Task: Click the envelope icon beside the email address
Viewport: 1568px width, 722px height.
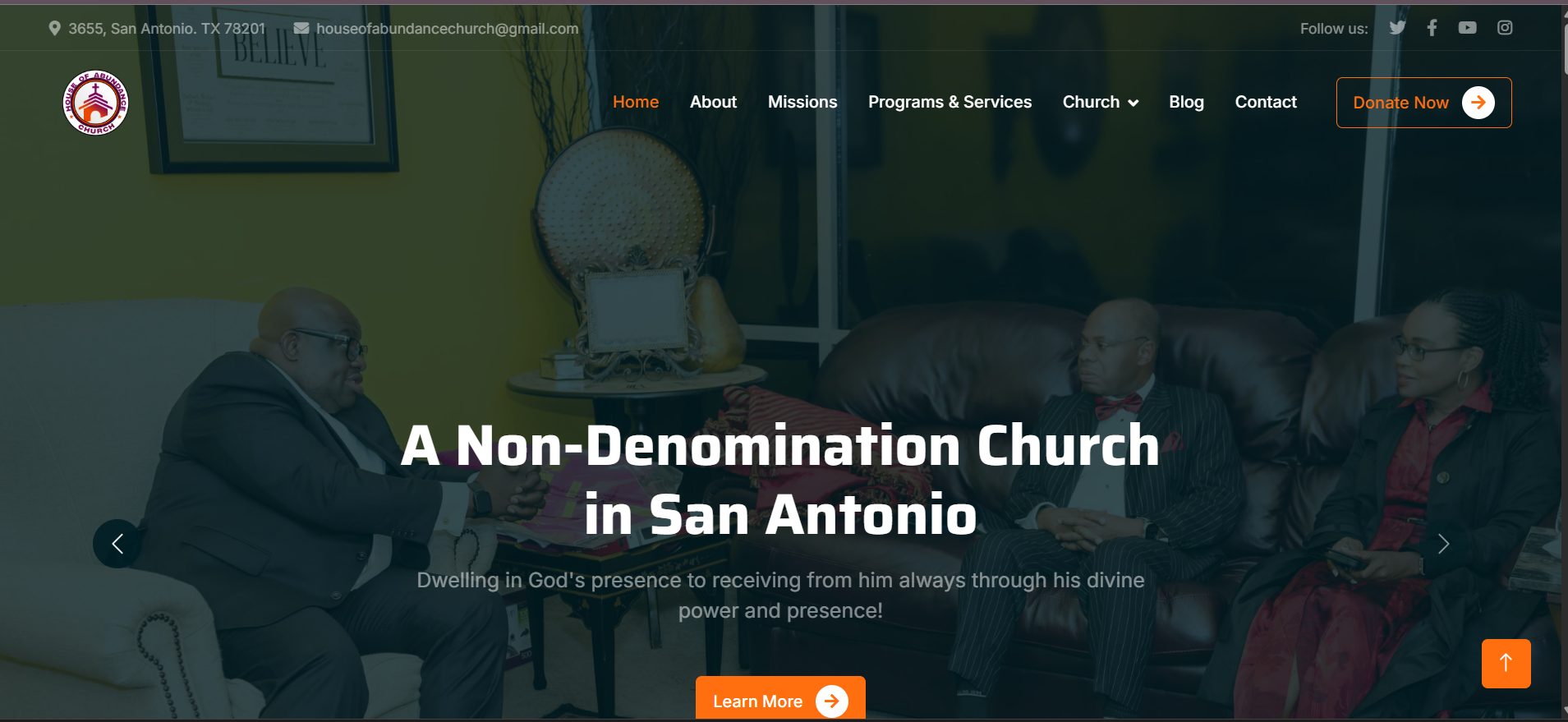Action: pyautogui.click(x=301, y=29)
